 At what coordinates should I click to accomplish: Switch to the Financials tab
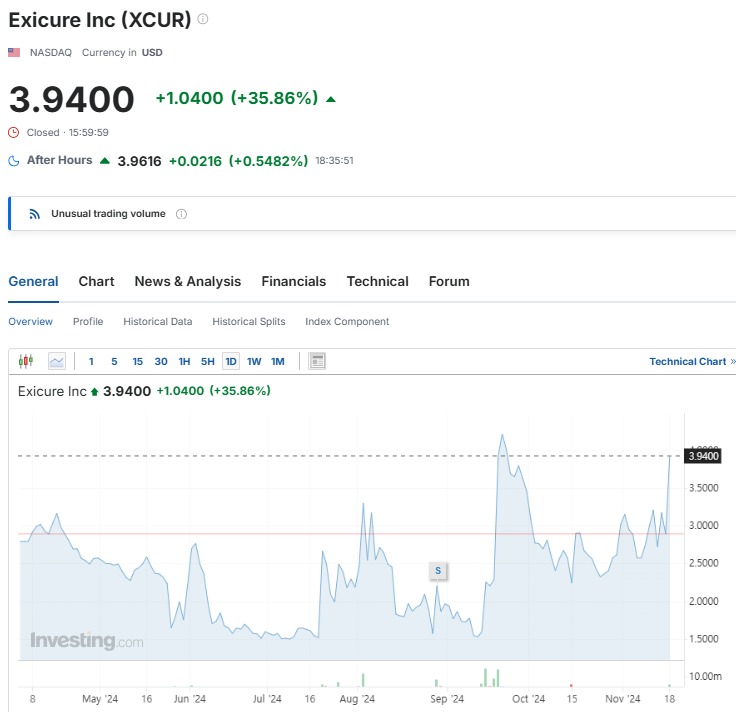[293, 281]
